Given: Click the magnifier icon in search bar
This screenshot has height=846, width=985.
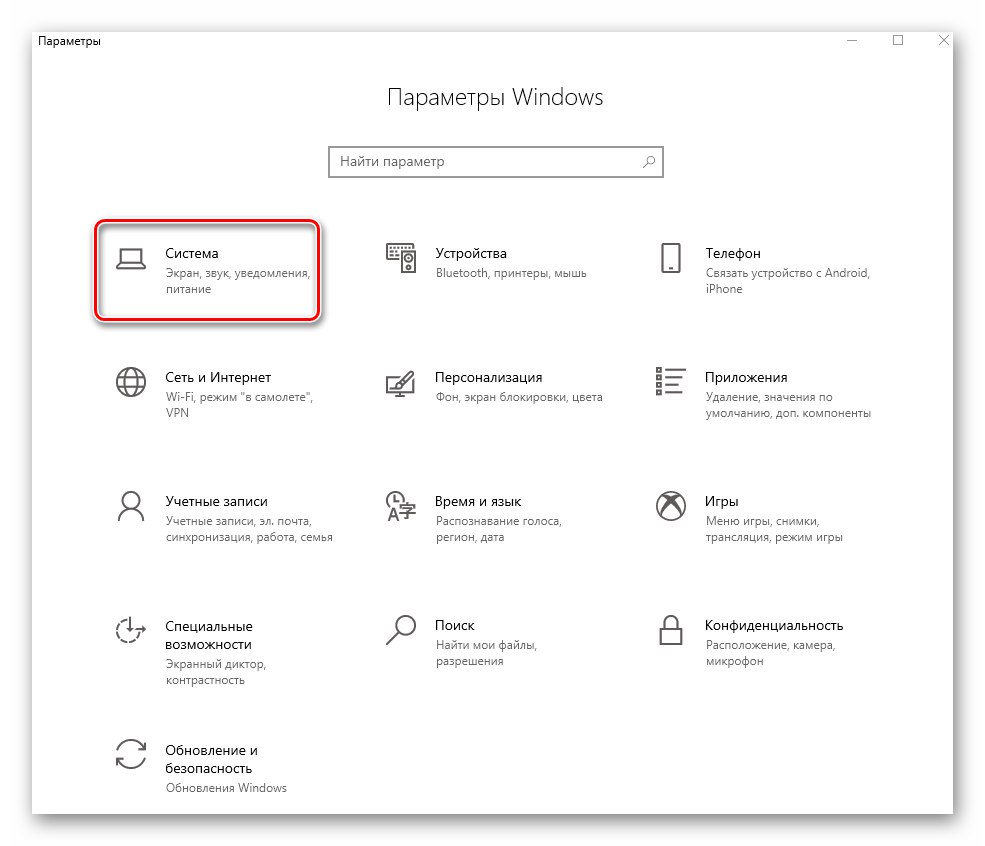Looking at the screenshot, I should [647, 161].
